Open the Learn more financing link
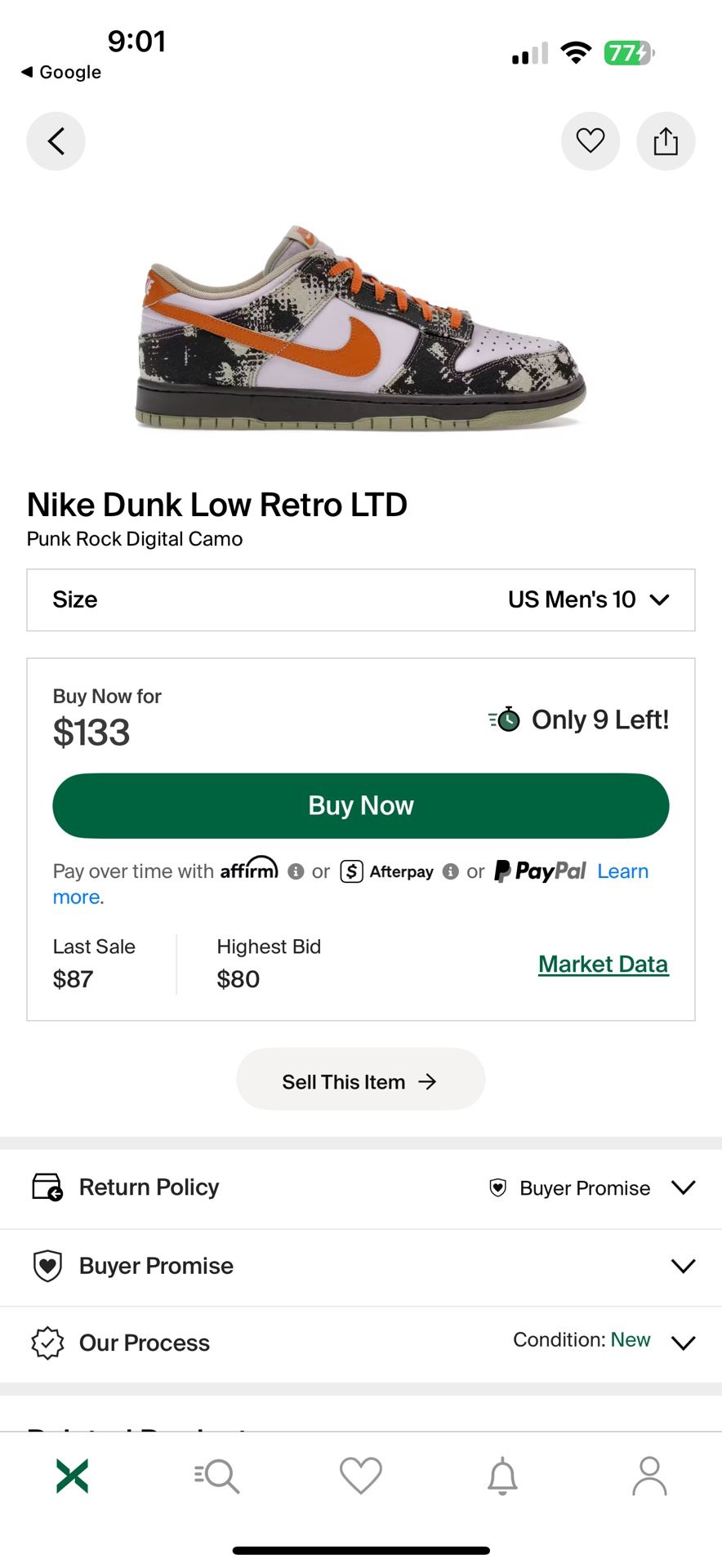This screenshot has width=722, height=1568. tap(622, 871)
